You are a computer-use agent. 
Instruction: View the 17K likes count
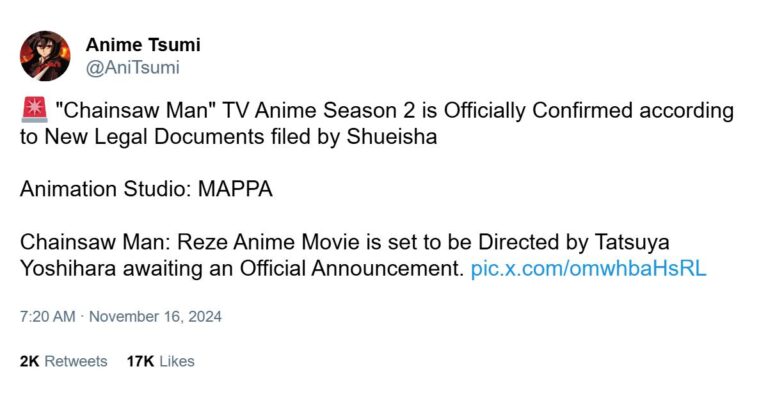tap(140, 361)
